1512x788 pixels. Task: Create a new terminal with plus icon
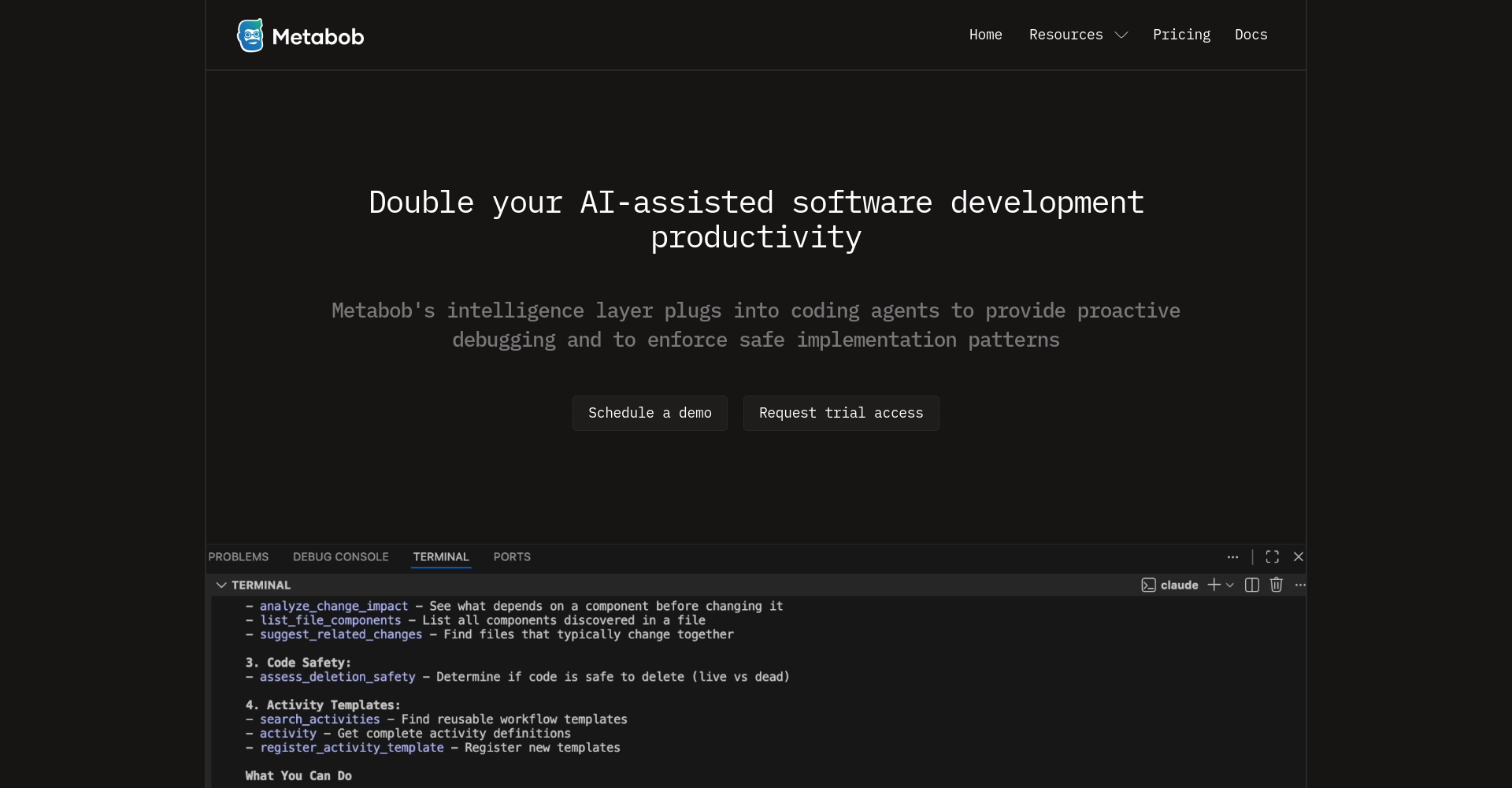(x=1214, y=585)
